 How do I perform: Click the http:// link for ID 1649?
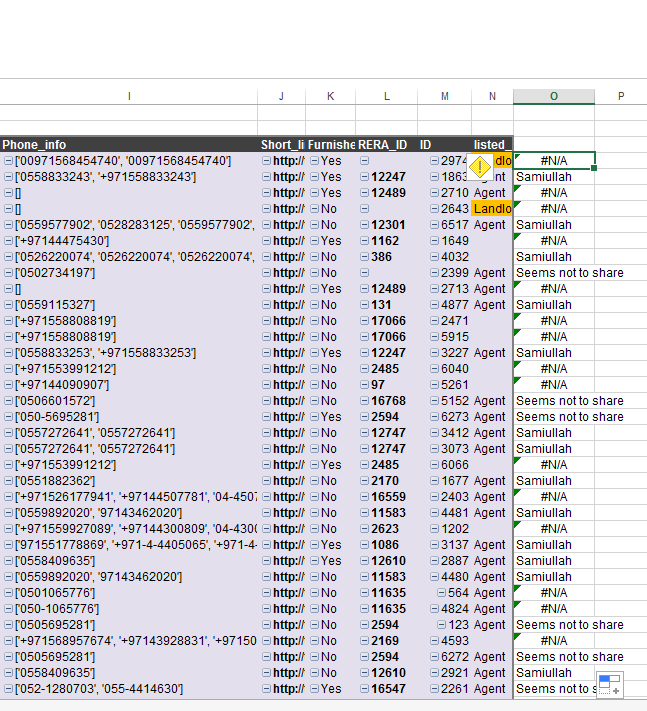click(288, 240)
